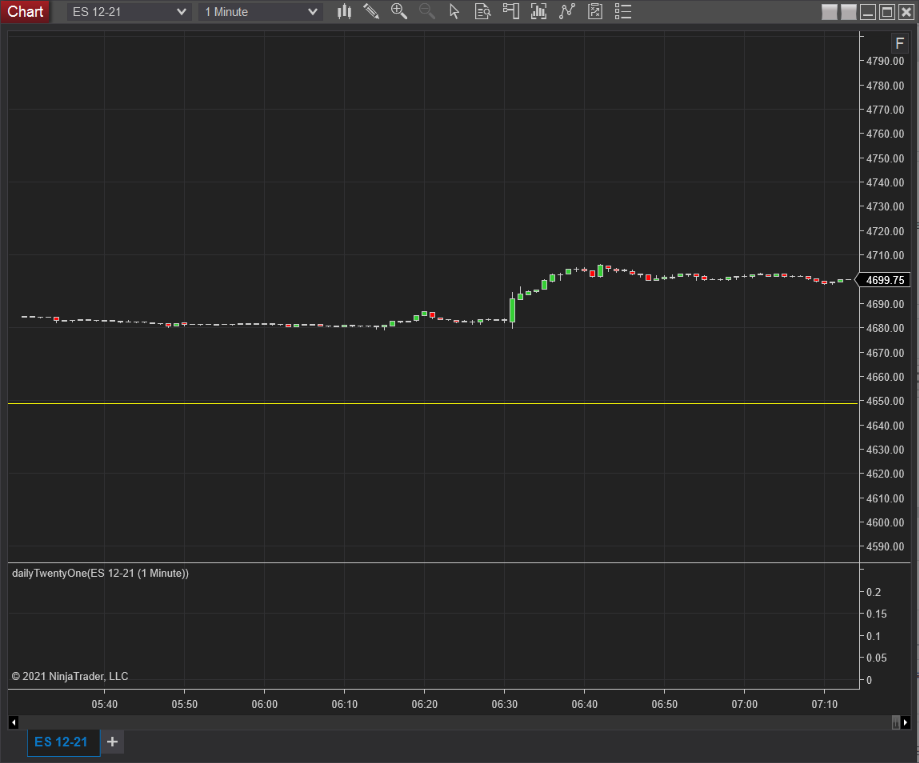Viewport: 919px width, 763px height.
Task: Select the ES 12-21 chart tab
Action: click(63, 742)
